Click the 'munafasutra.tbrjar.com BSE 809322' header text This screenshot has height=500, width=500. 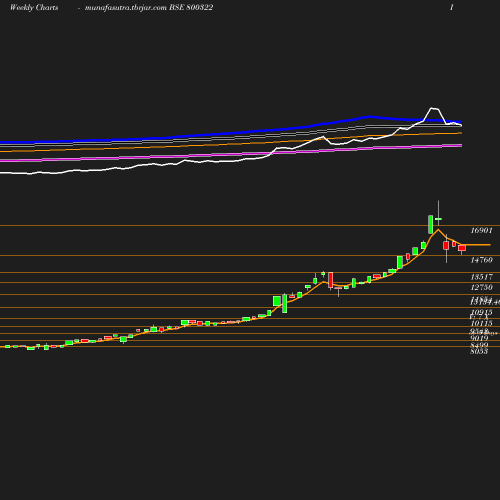coord(149,7)
